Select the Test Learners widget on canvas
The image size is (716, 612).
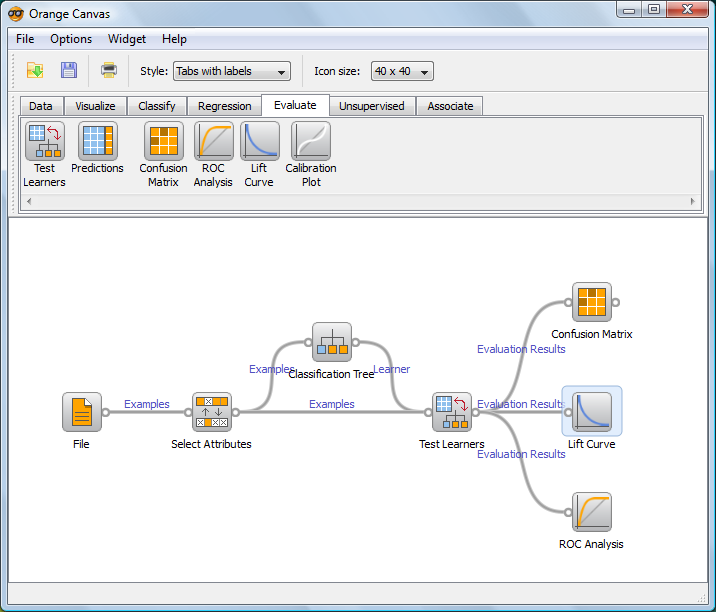452,412
